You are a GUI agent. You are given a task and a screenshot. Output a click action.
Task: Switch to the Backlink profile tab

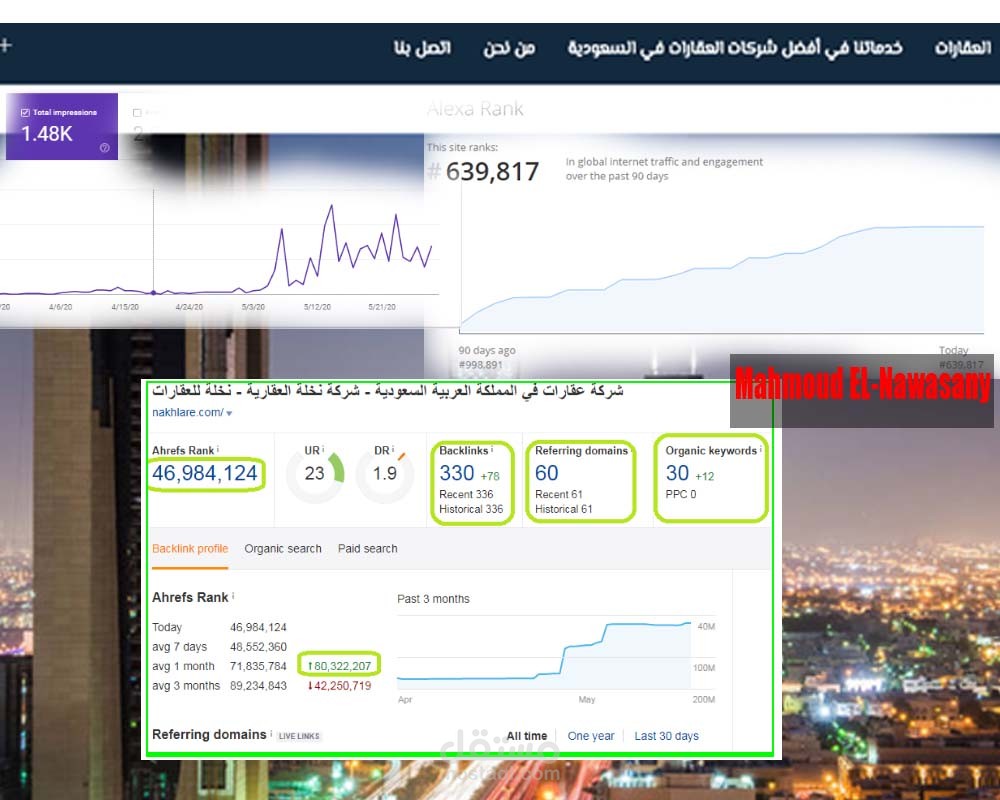tap(190, 549)
